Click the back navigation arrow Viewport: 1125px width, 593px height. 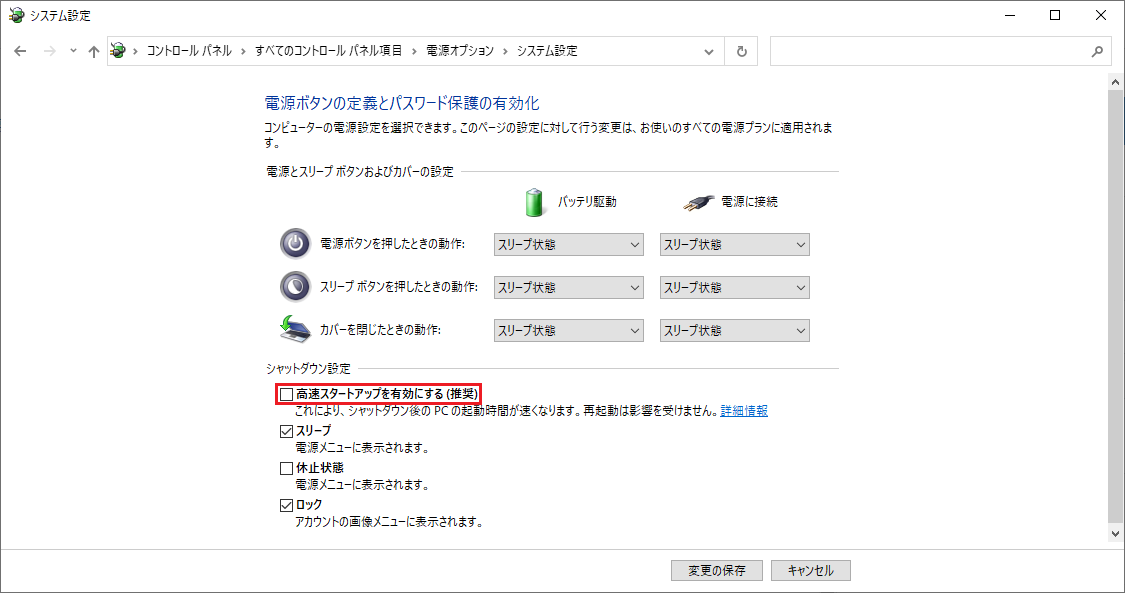tap(20, 51)
